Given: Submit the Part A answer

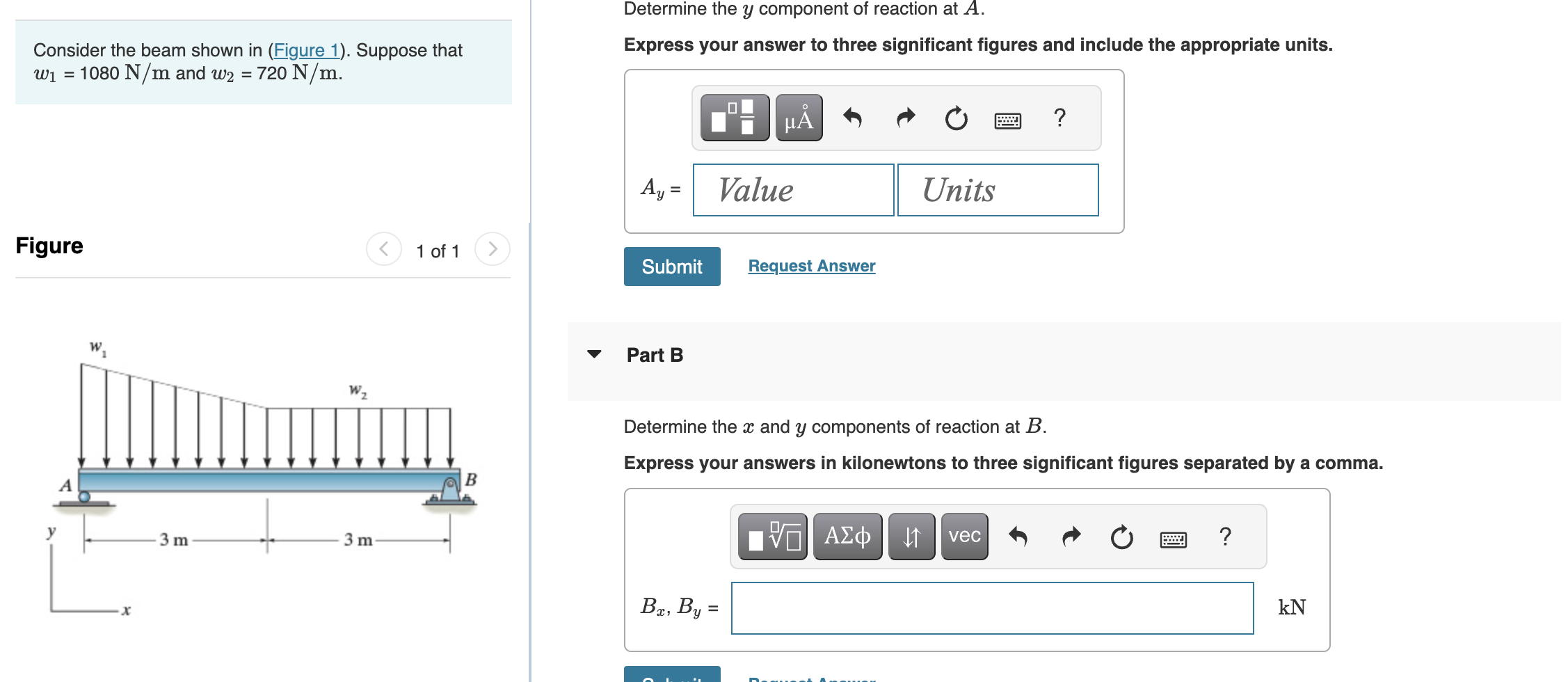Looking at the screenshot, I should click(x=671, y=266).
